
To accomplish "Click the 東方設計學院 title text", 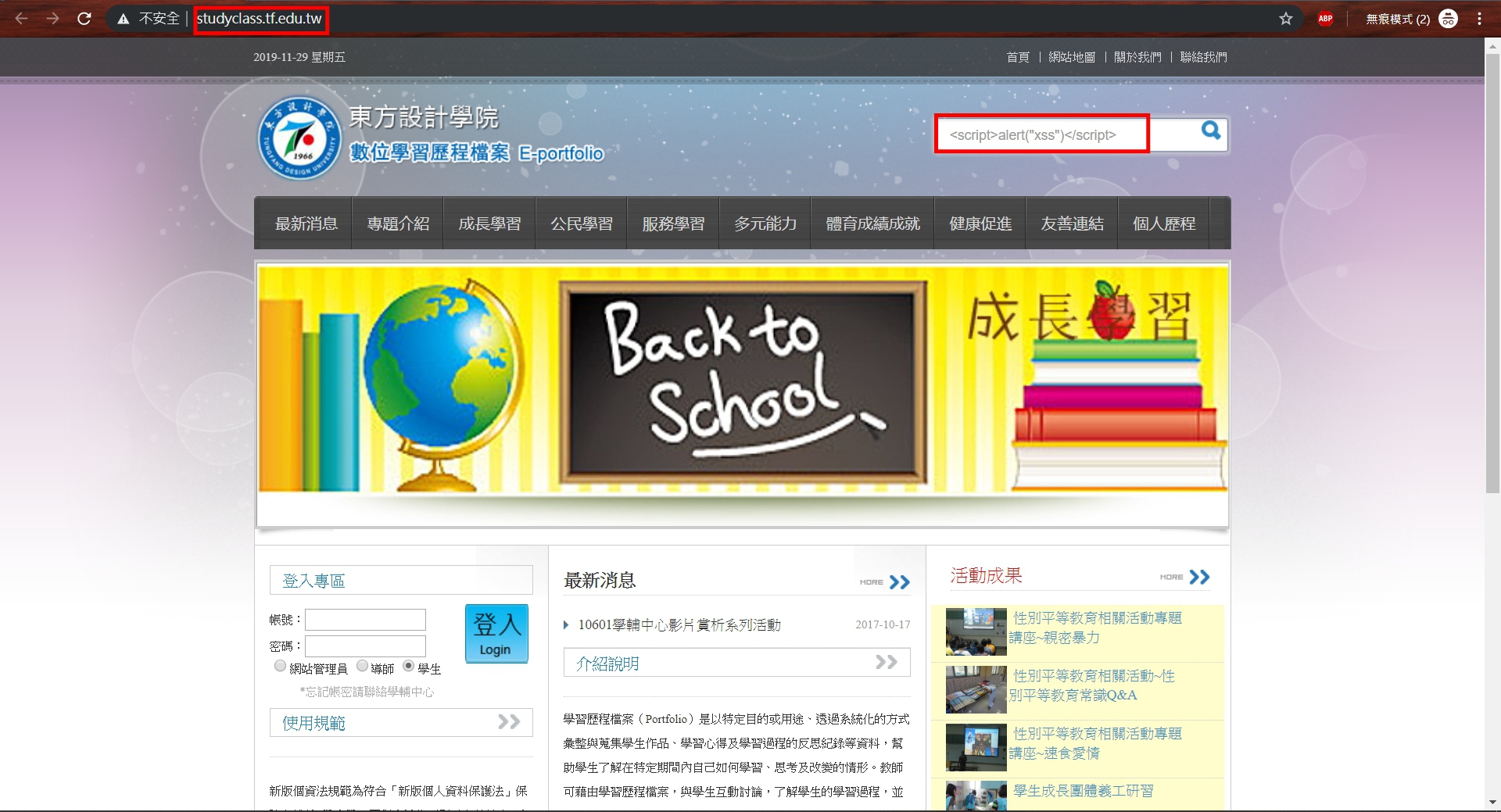I will click(x=424, y=117).
